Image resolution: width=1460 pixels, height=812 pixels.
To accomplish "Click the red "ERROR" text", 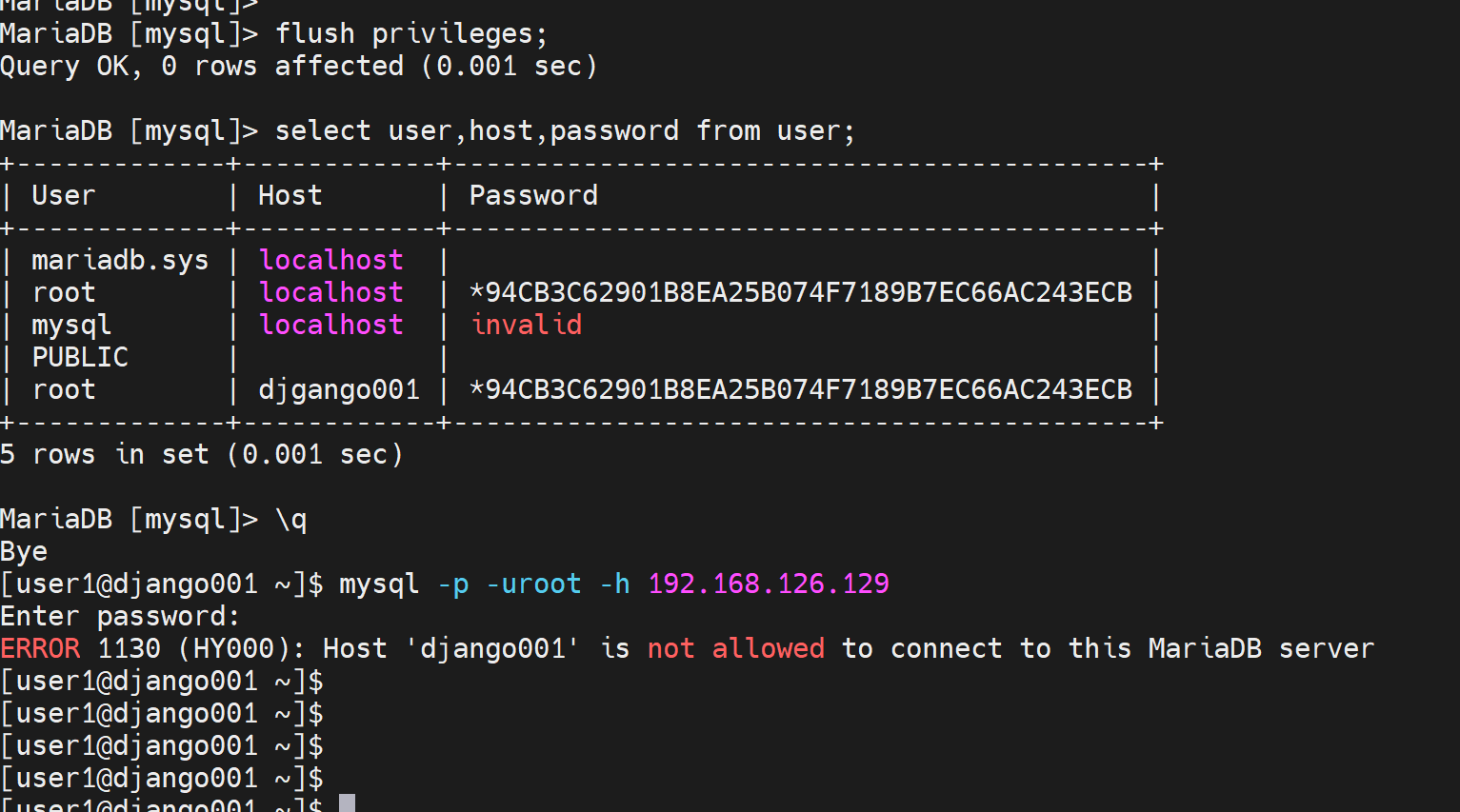I will click(x=40, y=649).
